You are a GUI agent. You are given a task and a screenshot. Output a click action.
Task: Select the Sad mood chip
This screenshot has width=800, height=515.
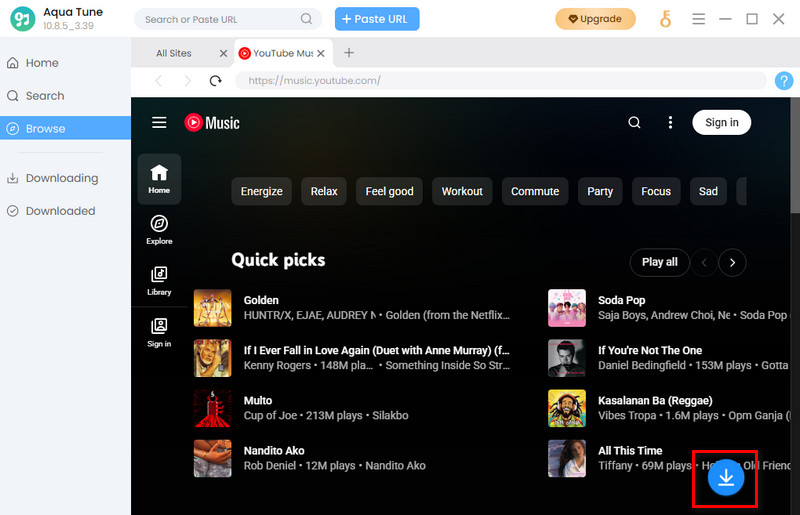pyautogui.click(x=708, y=191)
